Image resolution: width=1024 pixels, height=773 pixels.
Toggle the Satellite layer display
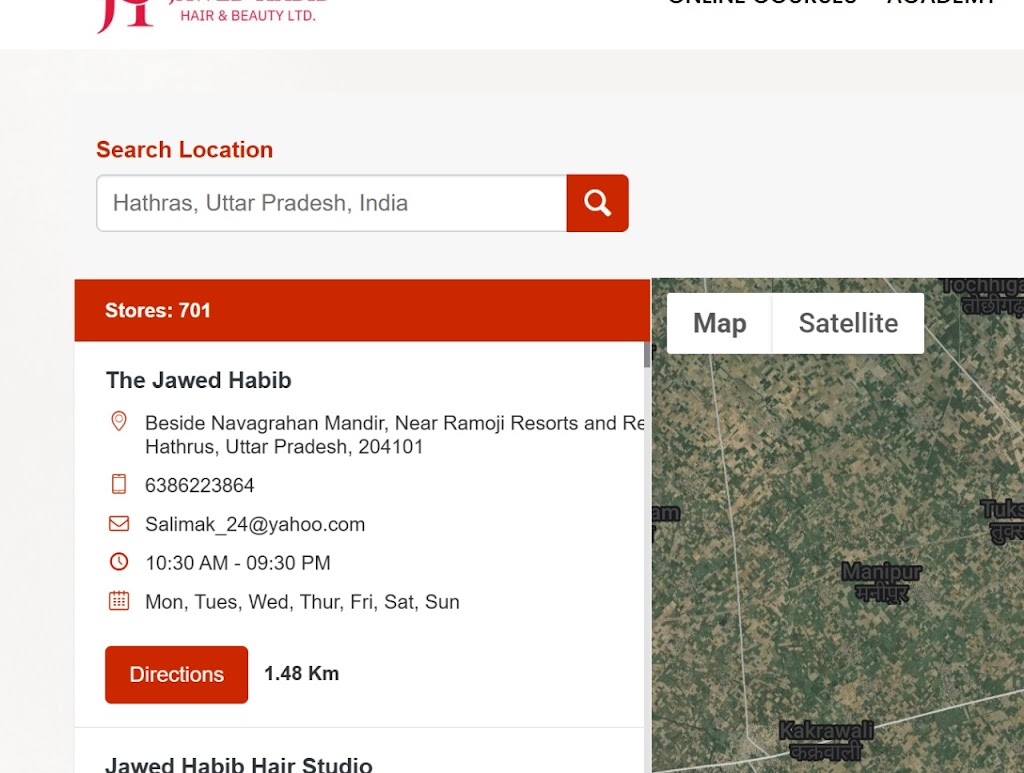click(x=848, y=323)
